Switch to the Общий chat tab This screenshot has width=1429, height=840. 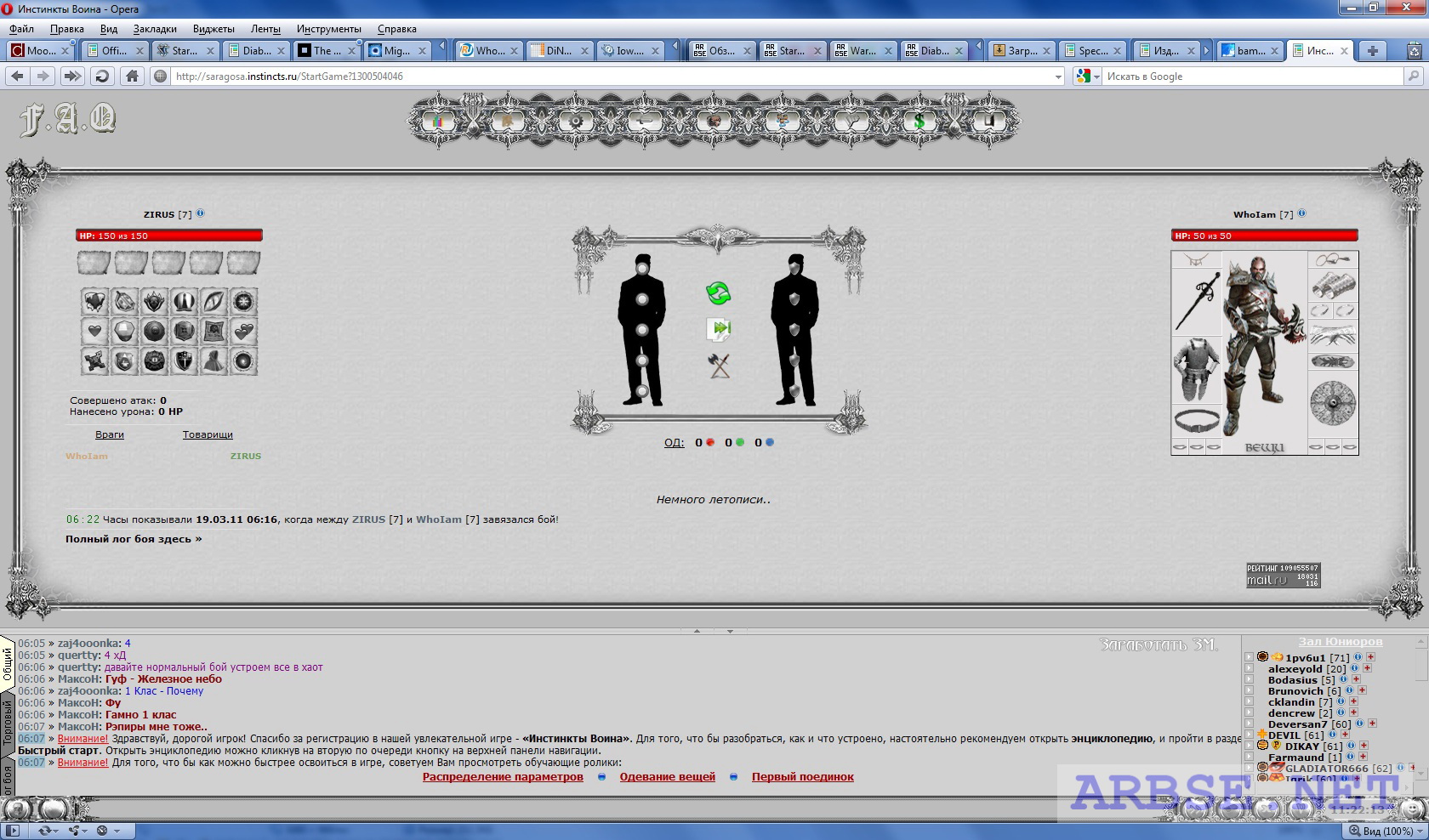pyautogui.click(x=8, y=664)
